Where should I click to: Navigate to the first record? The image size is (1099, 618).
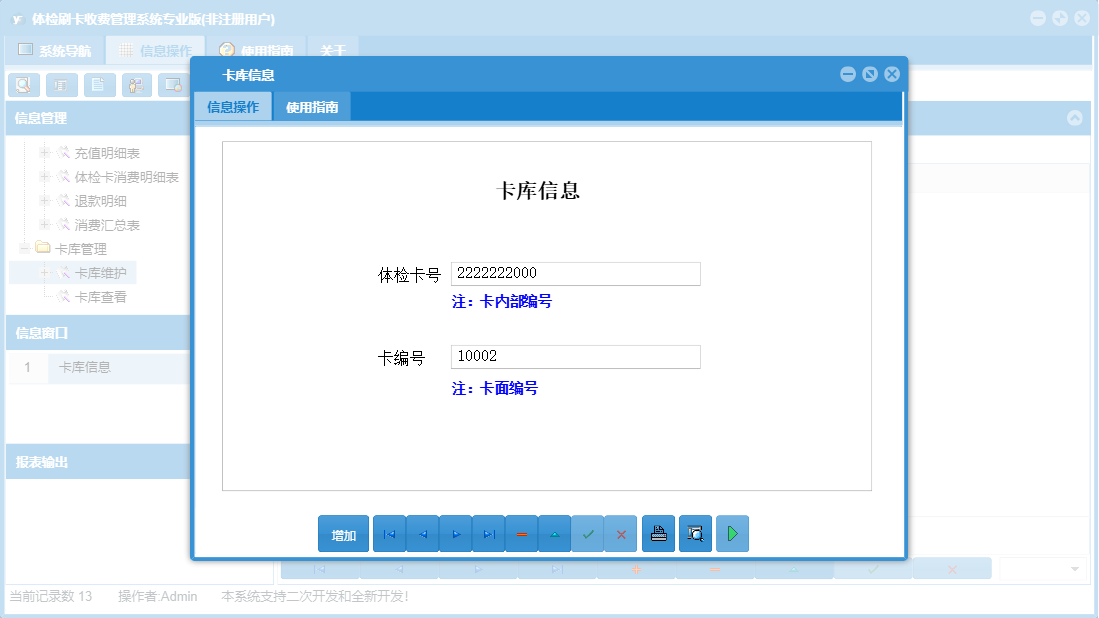[389, 533]
